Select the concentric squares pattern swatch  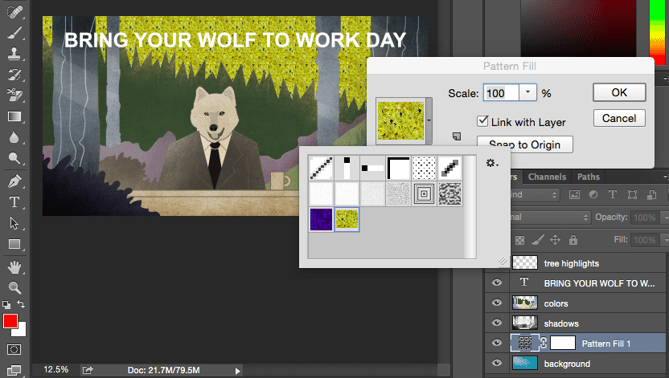click(x=424, y=194)
